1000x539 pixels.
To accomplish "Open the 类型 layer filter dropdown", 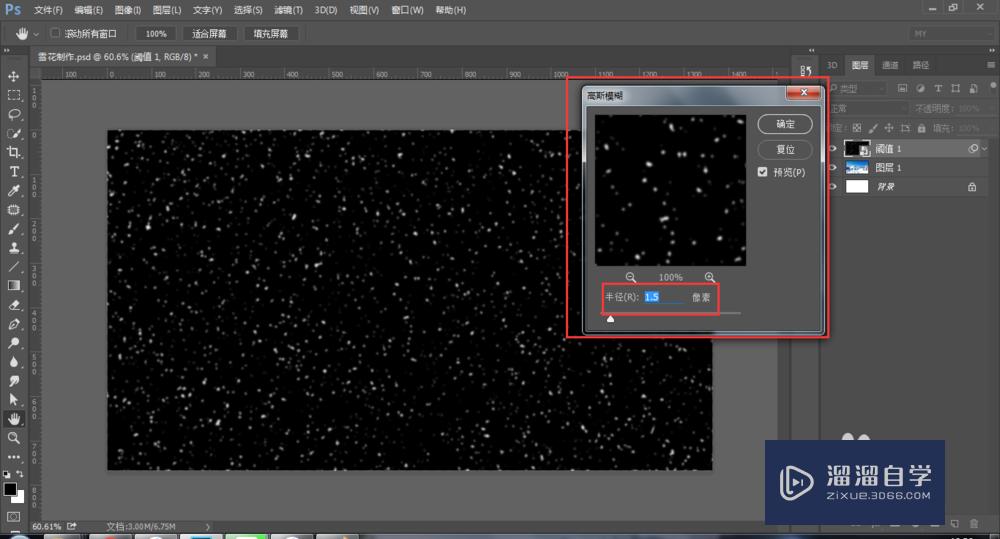I will point(860,88).
